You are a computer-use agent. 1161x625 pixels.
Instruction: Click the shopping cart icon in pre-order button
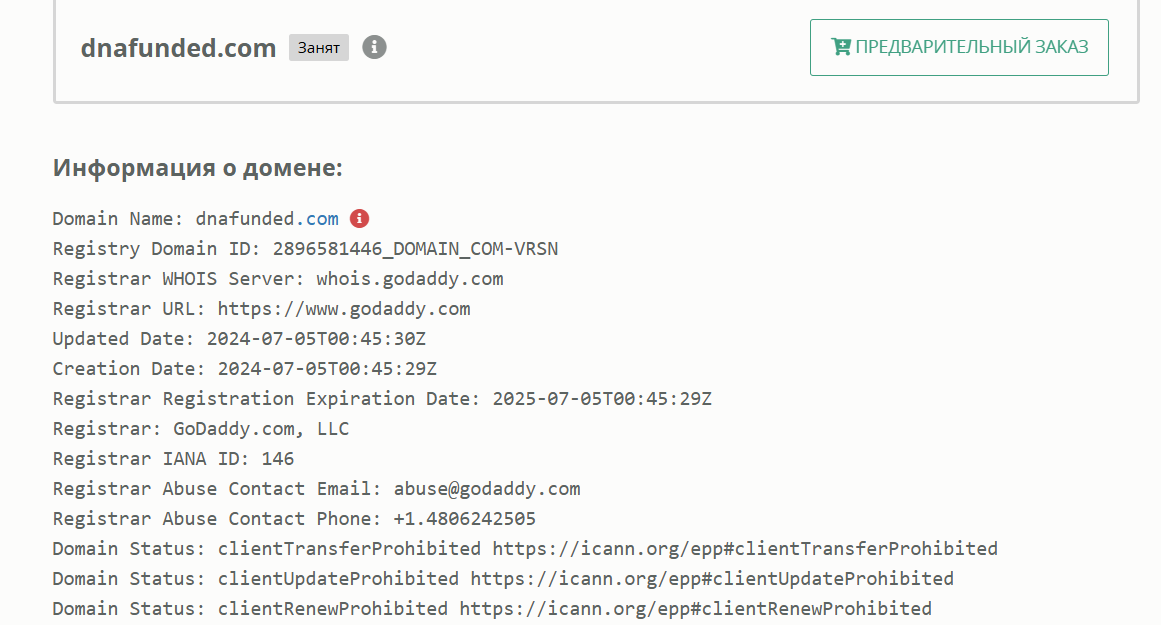(841, 47)
